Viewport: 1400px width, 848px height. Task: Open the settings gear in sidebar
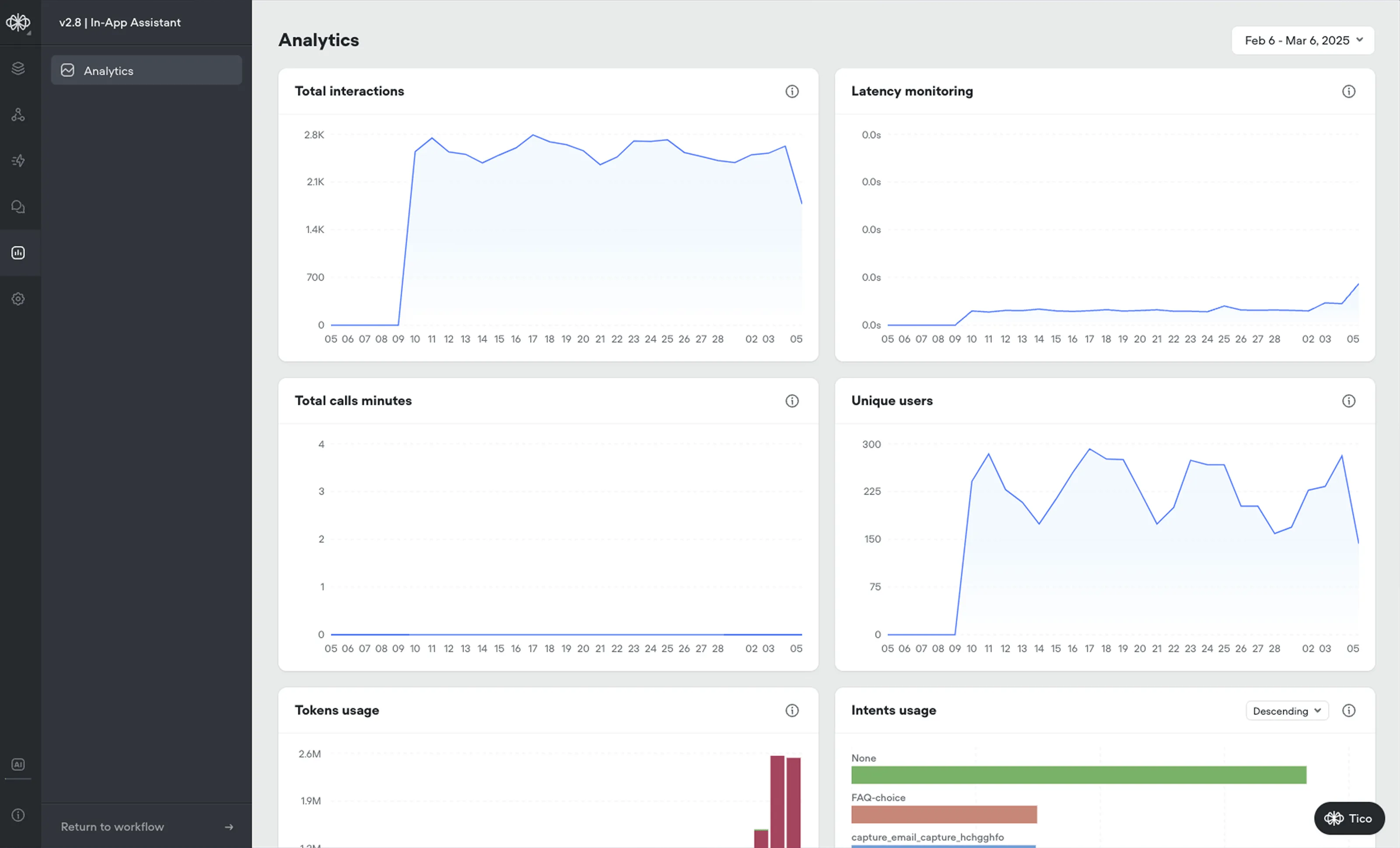pos(18,299)
